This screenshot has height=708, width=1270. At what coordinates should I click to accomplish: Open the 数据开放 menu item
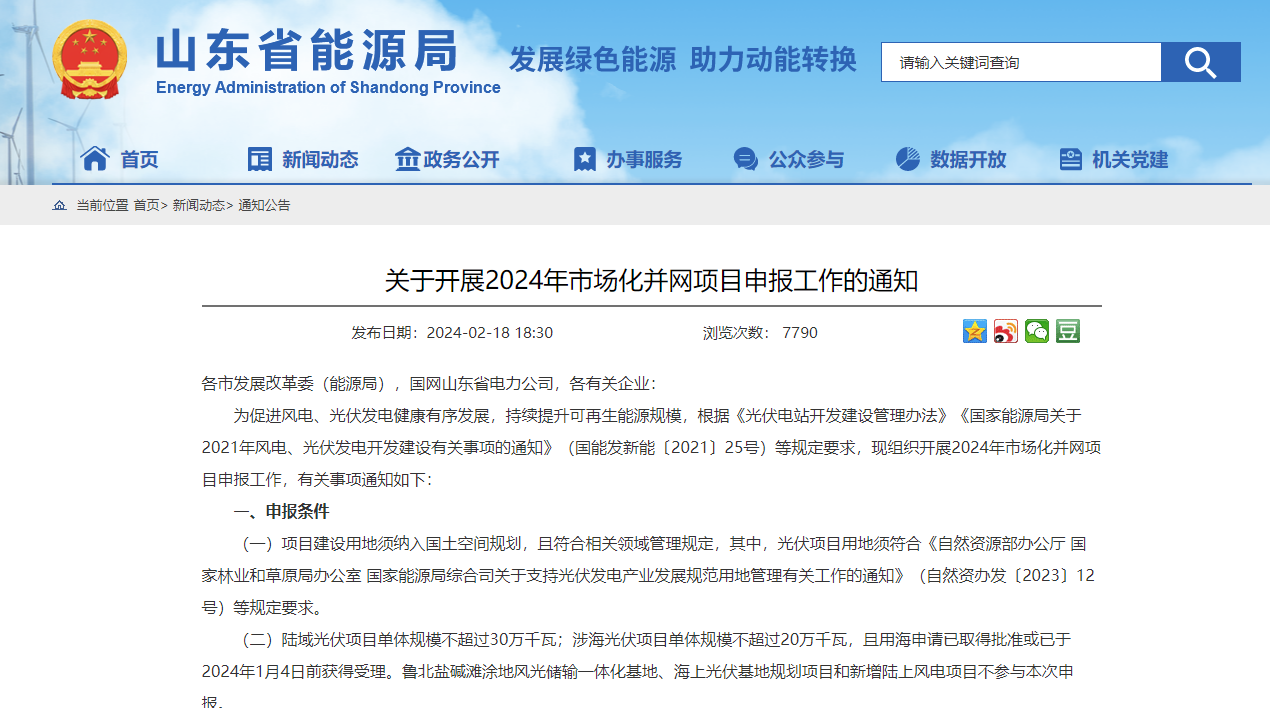point(968,159)
